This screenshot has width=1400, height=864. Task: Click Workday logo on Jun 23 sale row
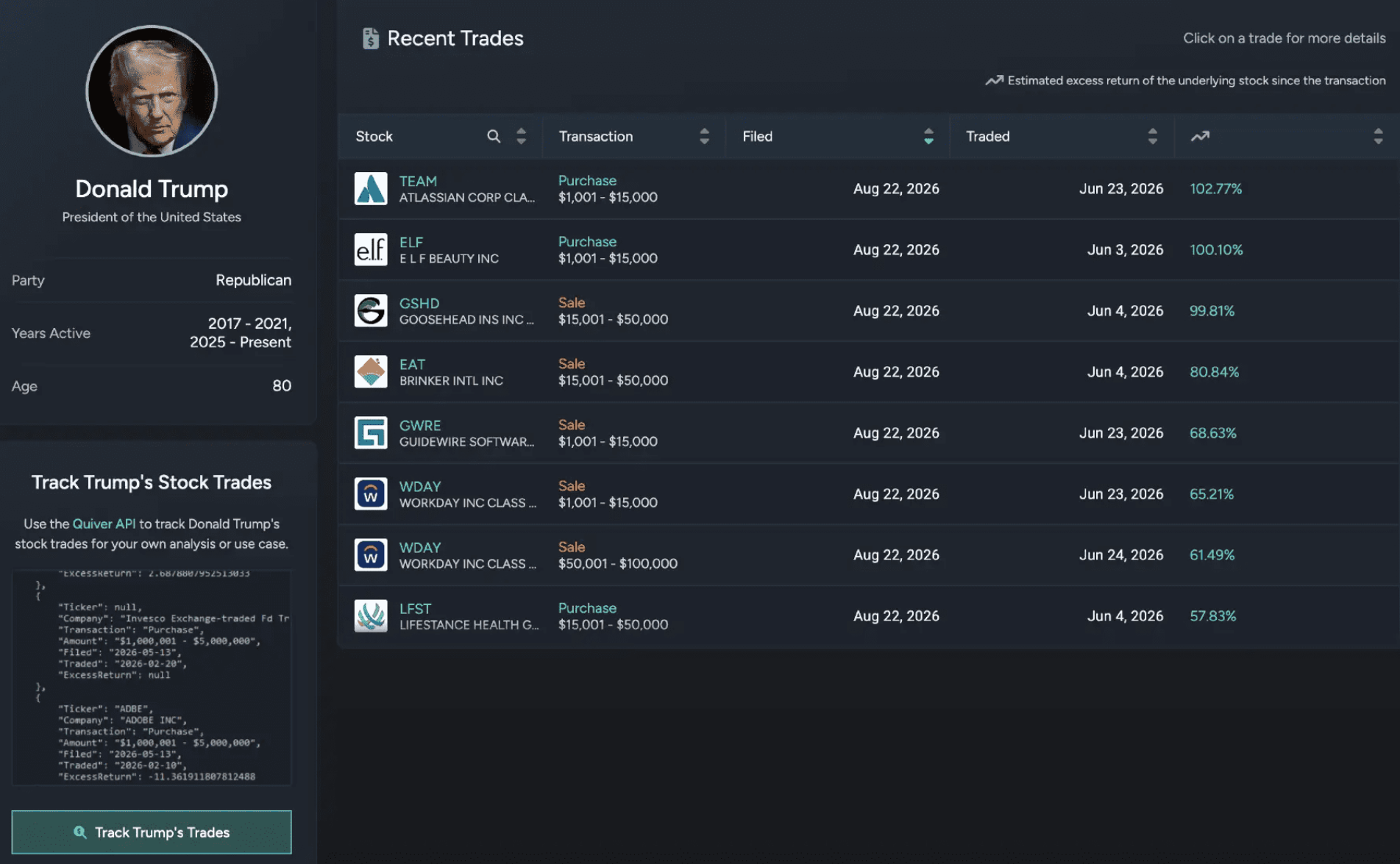[x=371, y=493]
